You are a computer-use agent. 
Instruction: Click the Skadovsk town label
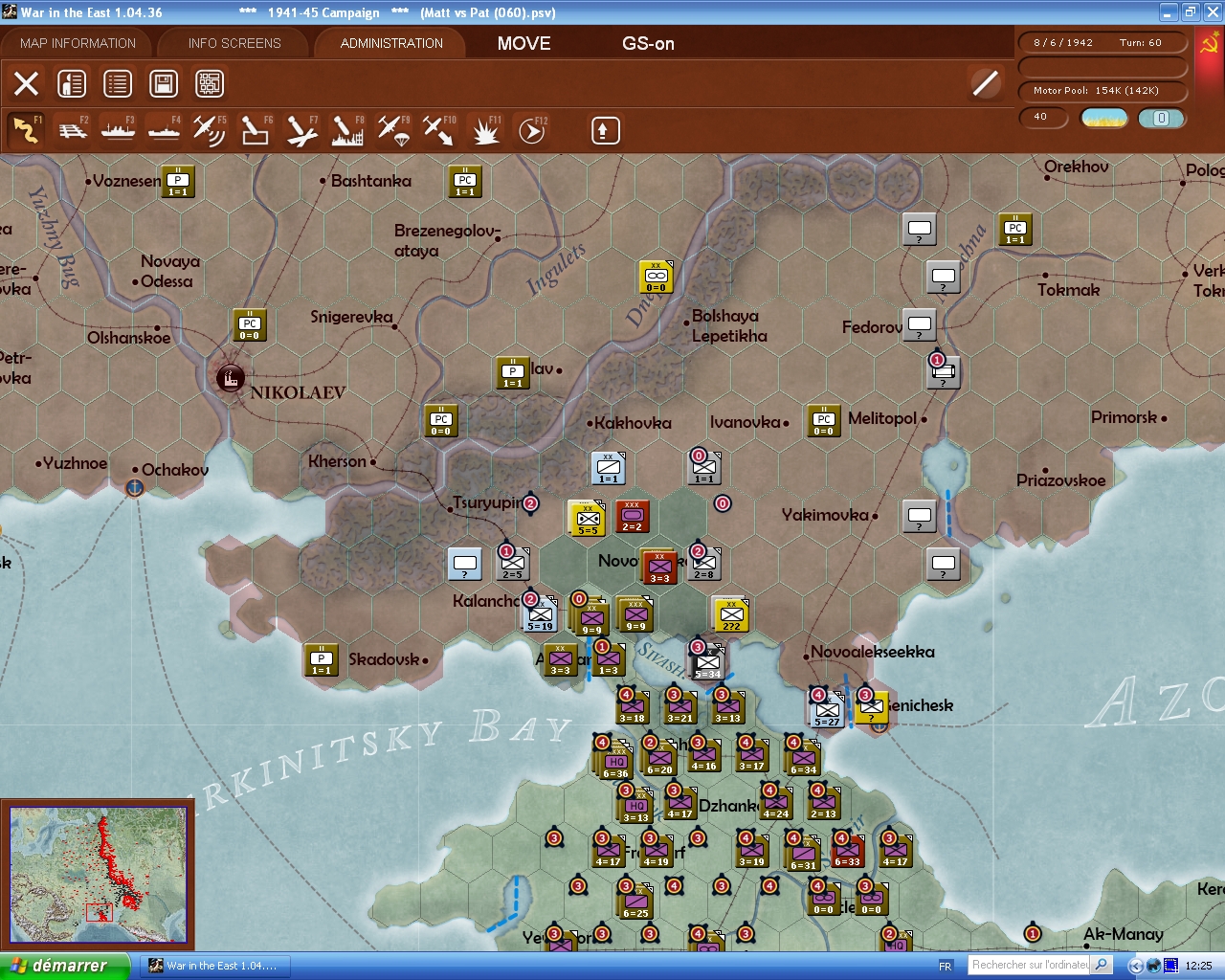384,659
